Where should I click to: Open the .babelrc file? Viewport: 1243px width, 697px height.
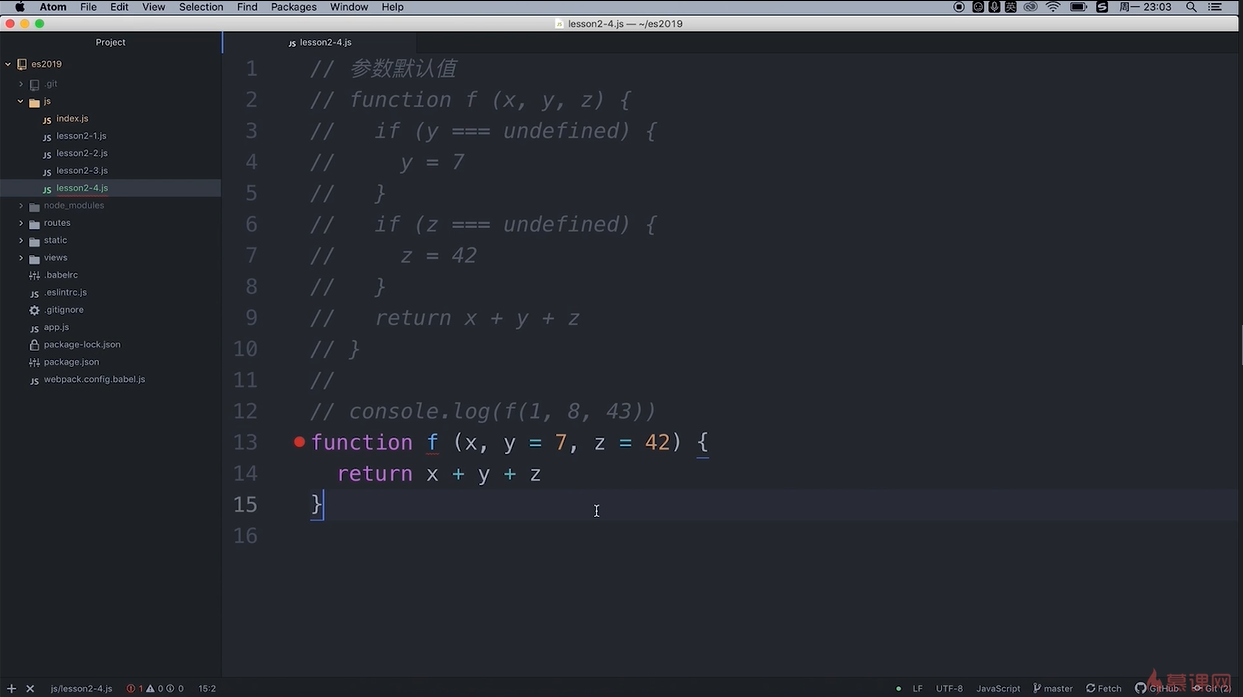[61, 275]
